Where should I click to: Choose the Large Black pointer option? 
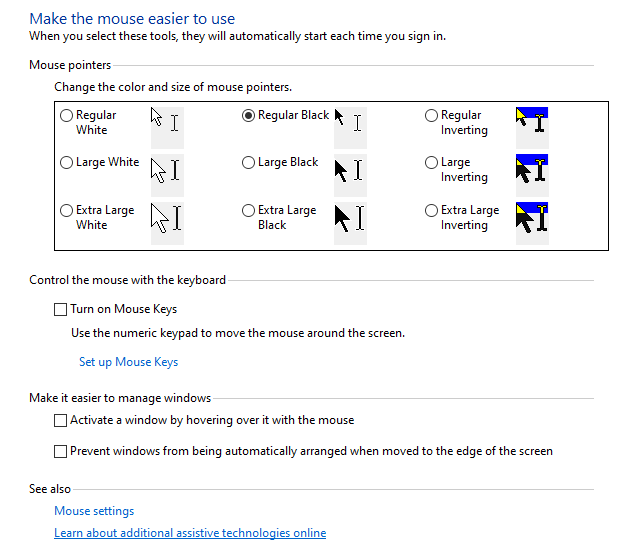click(x=249, y=163)
